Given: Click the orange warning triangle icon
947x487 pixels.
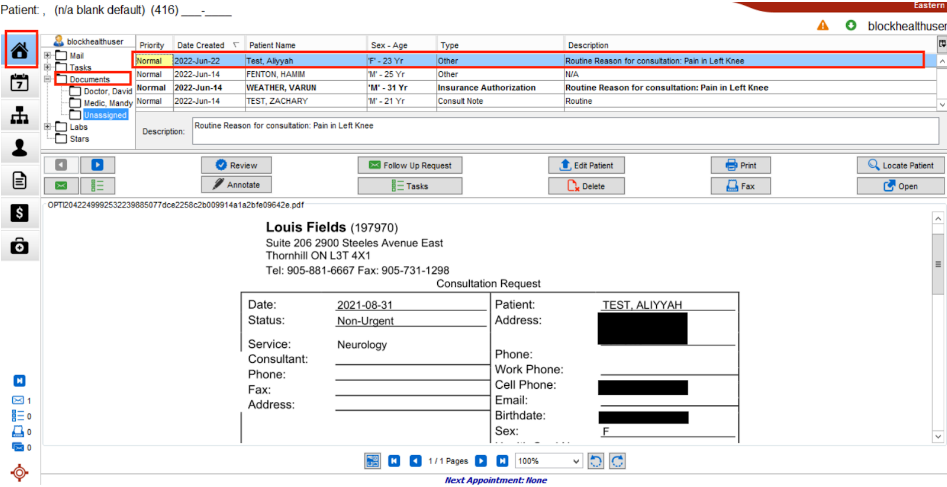Looking at the screenshot, I should 823,26.
